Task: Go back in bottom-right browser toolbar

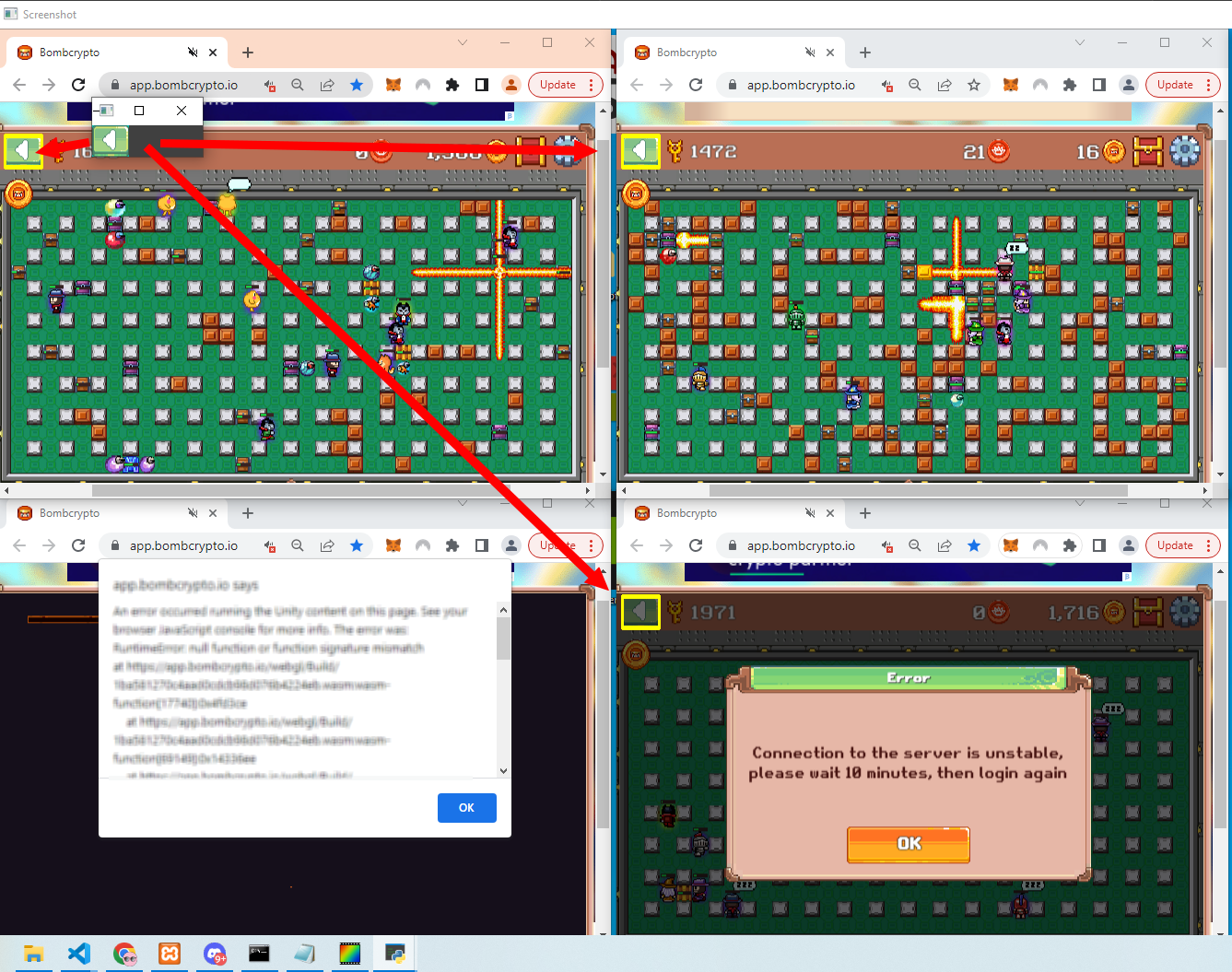Action: (x=637, y=545)
